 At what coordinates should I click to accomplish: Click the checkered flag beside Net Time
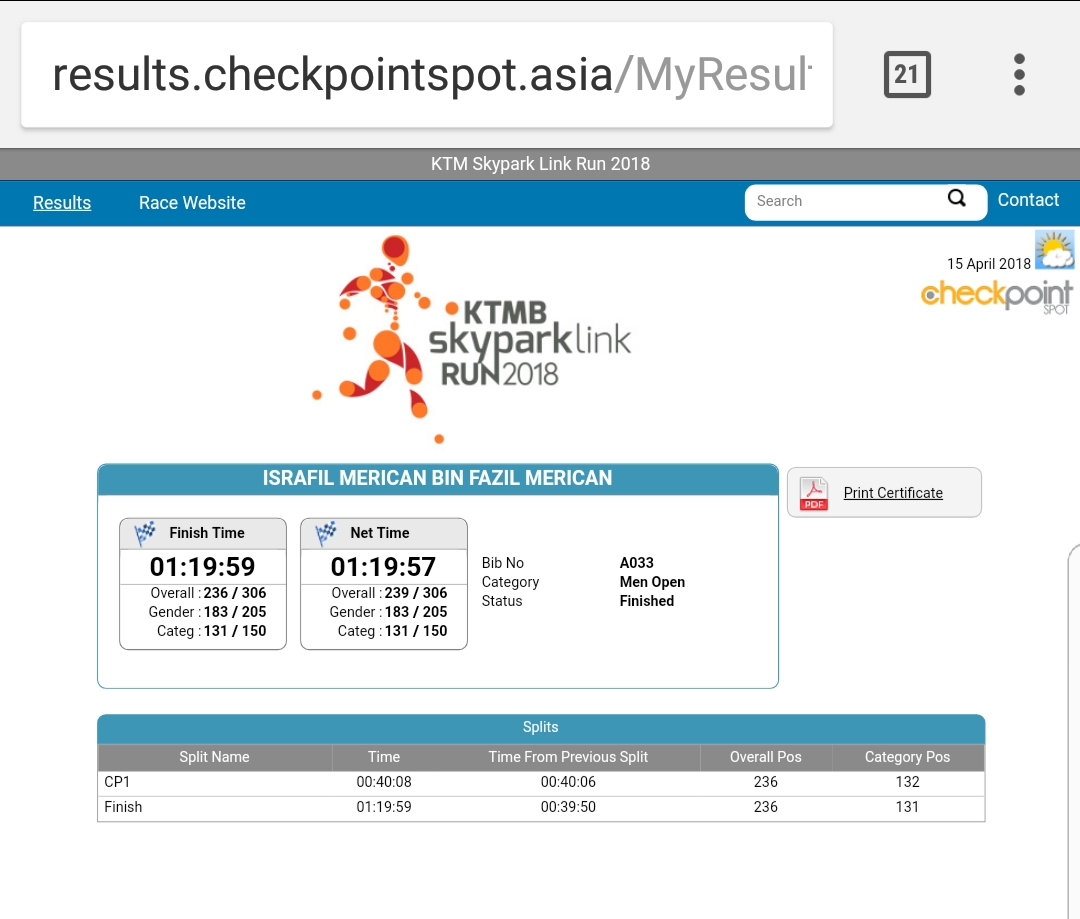pyautogui.click(x=326, y=533)
